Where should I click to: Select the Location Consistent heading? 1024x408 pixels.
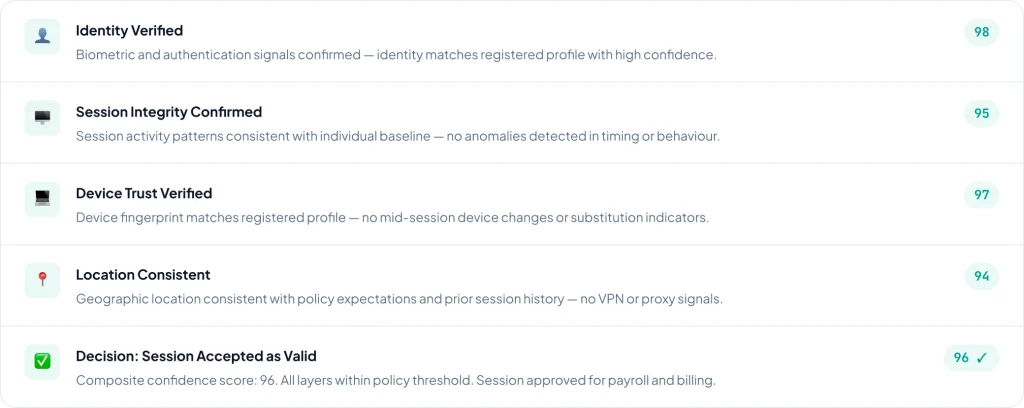pos(143,275)
